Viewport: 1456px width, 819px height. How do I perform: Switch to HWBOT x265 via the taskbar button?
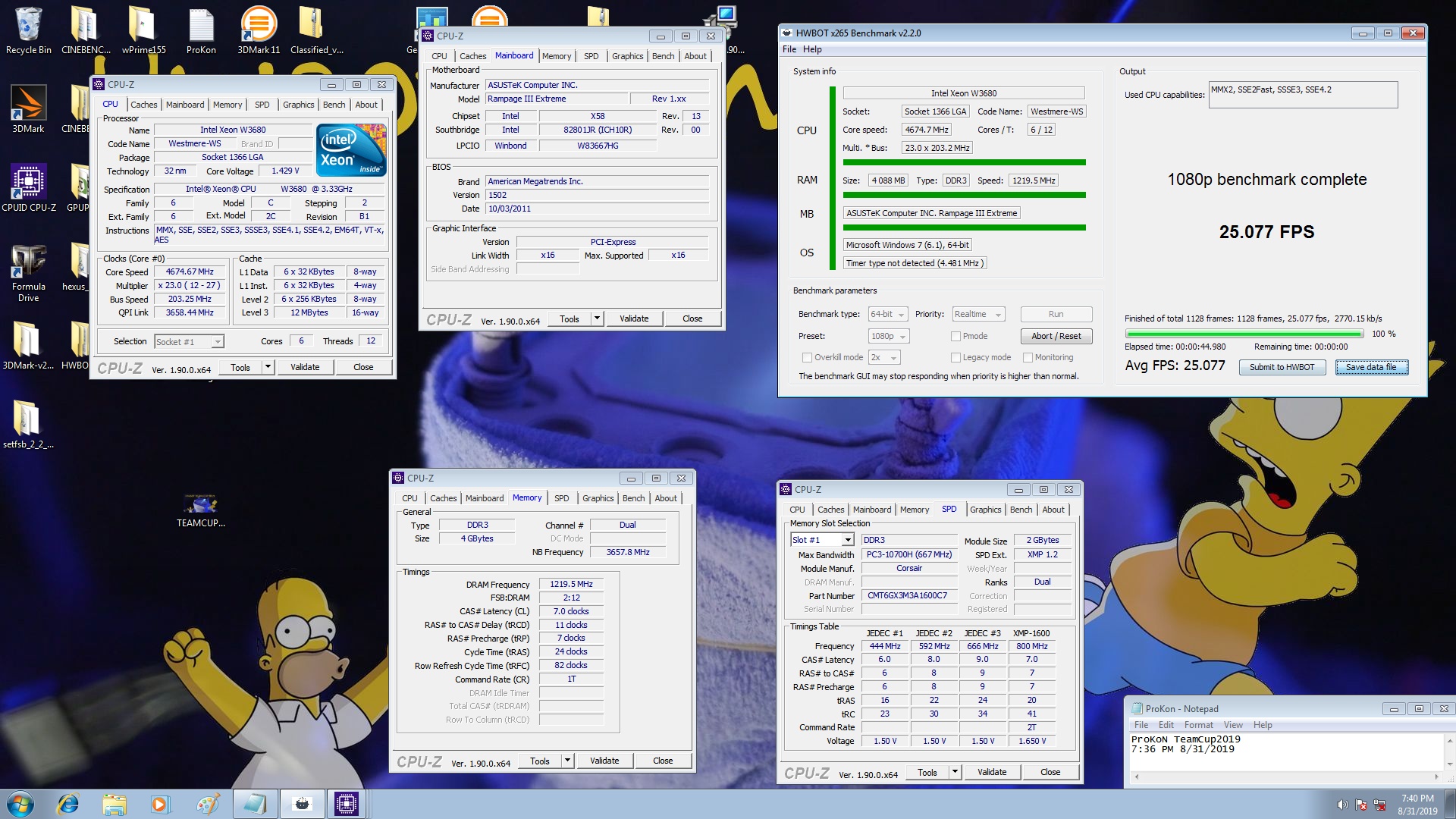[x=302, y=804]
